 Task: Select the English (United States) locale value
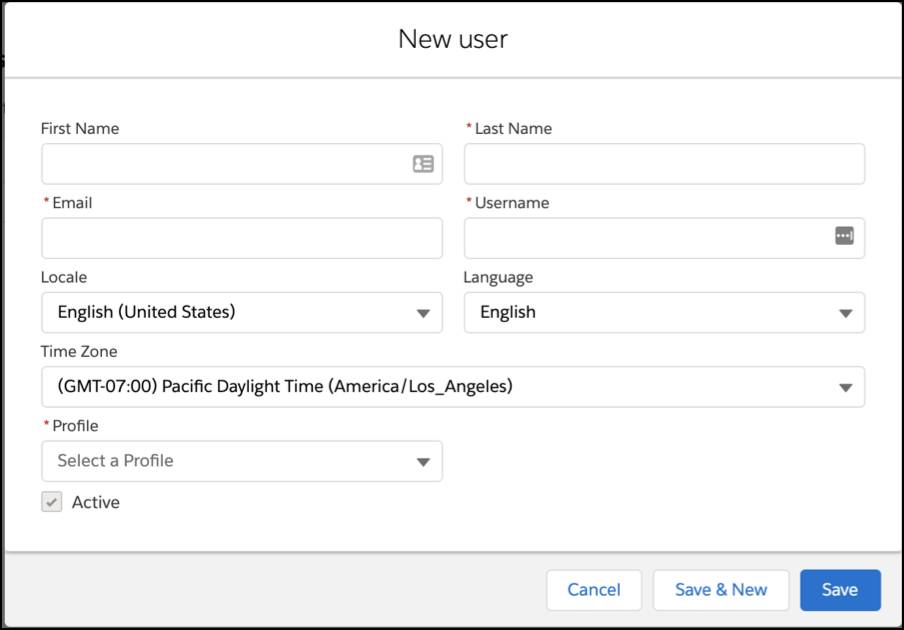coord(146,312)
